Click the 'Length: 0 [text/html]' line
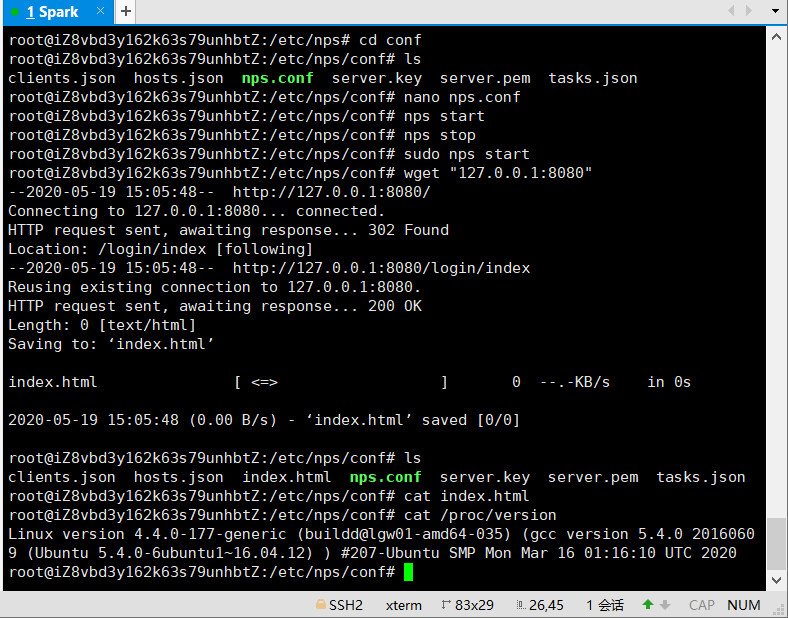788x618 pixels. [102, 325]
